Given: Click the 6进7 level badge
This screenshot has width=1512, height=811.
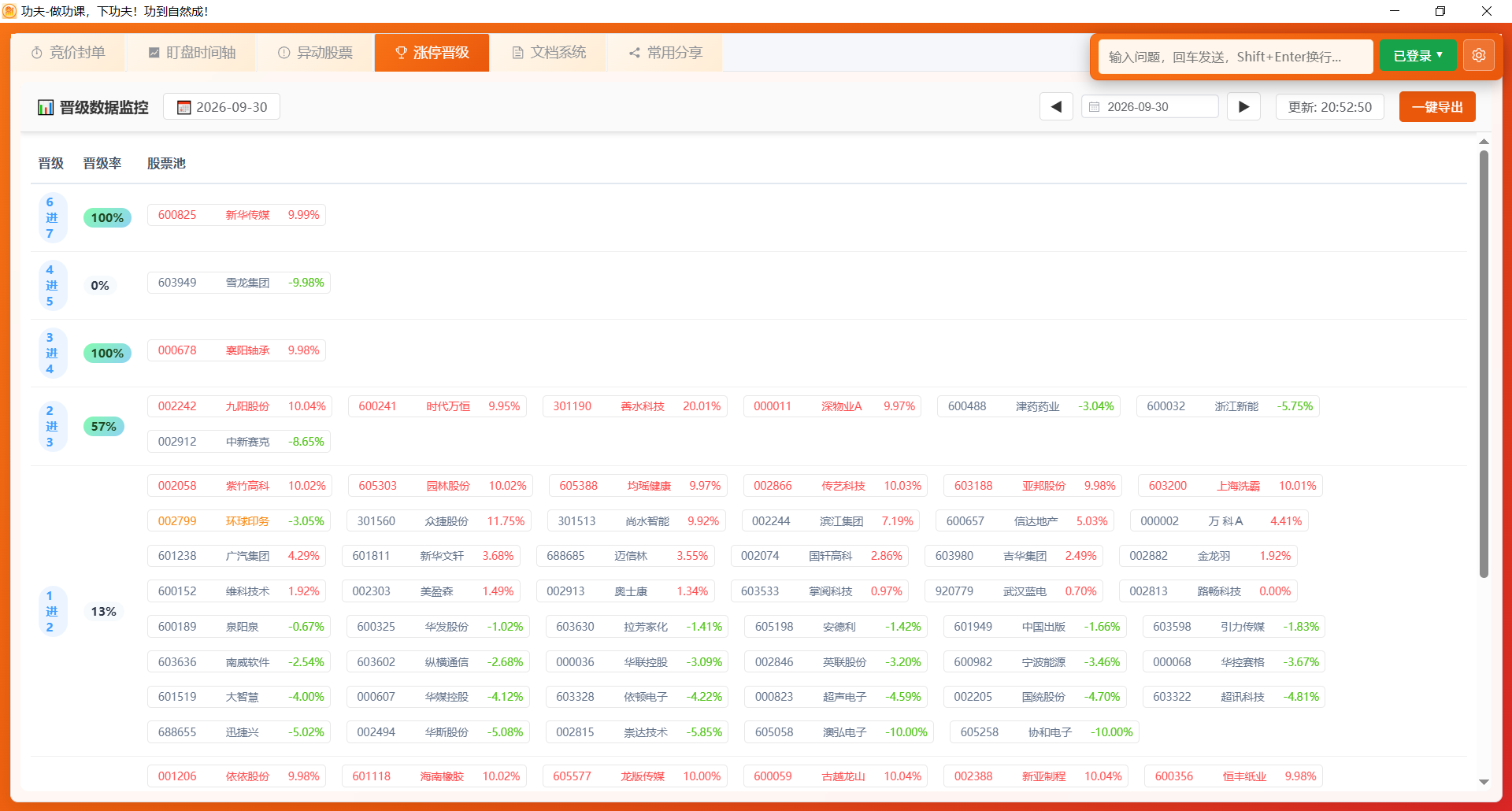Looking at the screenshot, I should pyautogui.click(x=52, y=218).
